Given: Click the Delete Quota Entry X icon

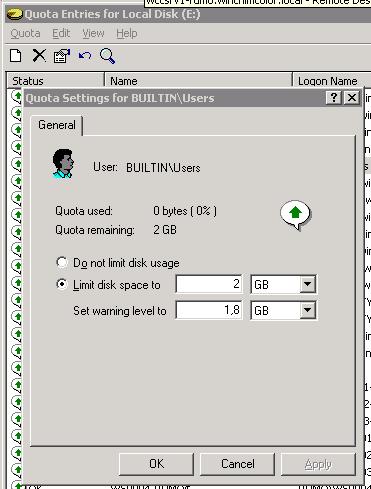Looking at the screenshot, I should (x=39, y=56).
